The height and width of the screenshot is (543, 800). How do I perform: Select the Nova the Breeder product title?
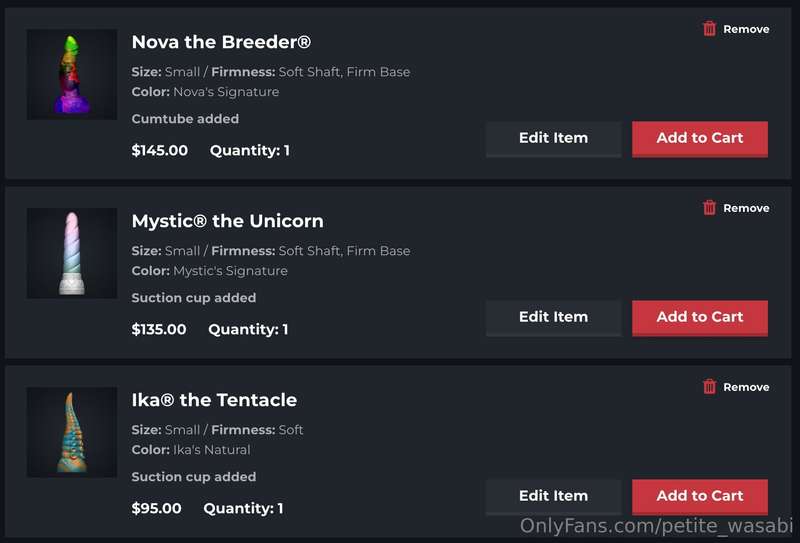[221, 42]
